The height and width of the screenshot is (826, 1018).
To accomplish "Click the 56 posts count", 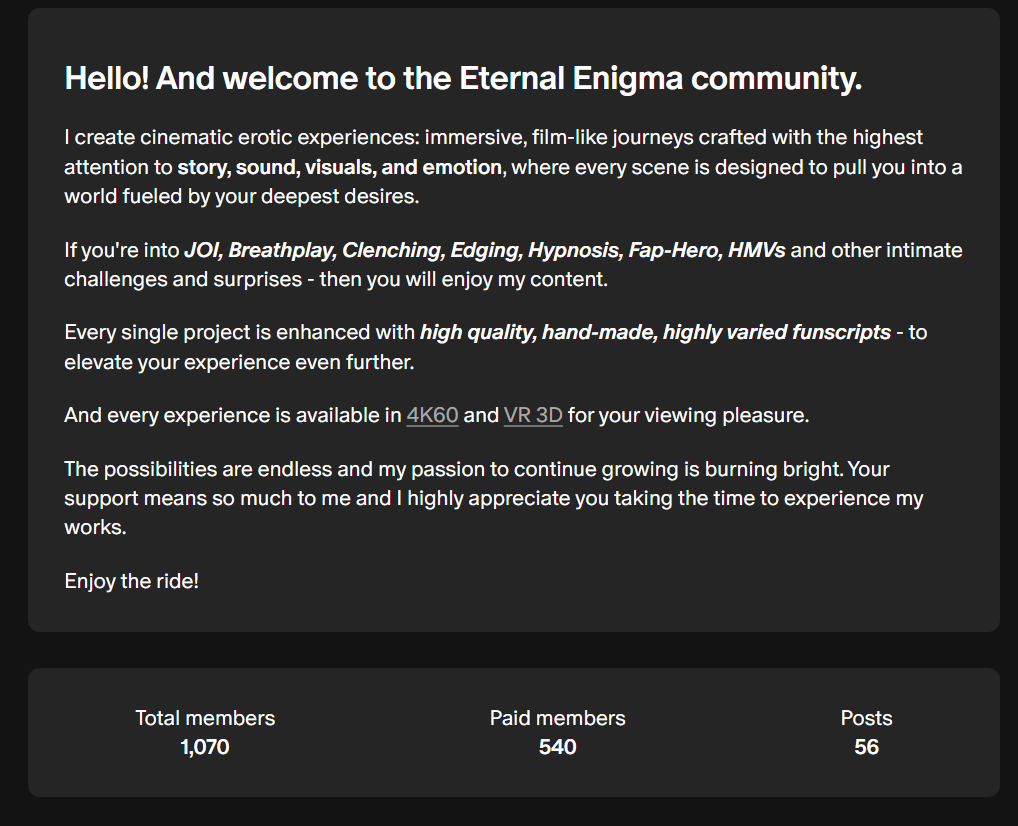I will click(866, 747).
